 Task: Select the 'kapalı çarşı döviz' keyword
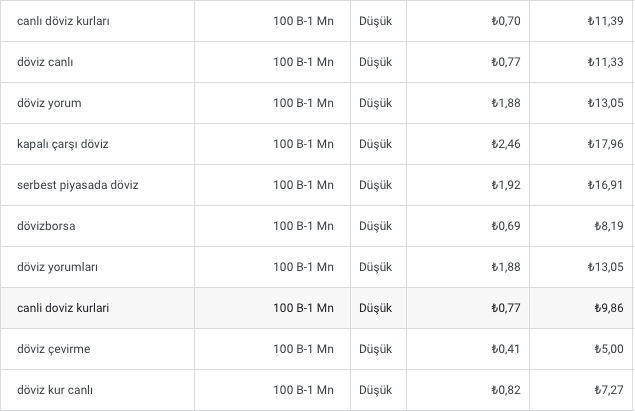(63, 144)
